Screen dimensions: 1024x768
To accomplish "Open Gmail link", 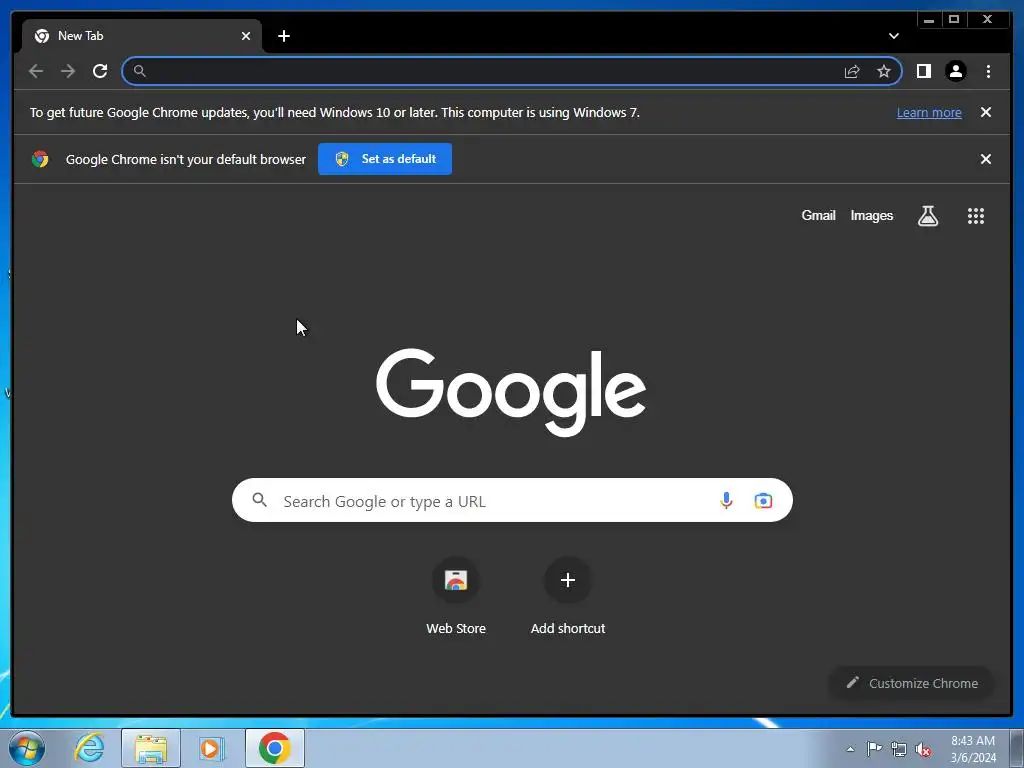I will (818, 216).
